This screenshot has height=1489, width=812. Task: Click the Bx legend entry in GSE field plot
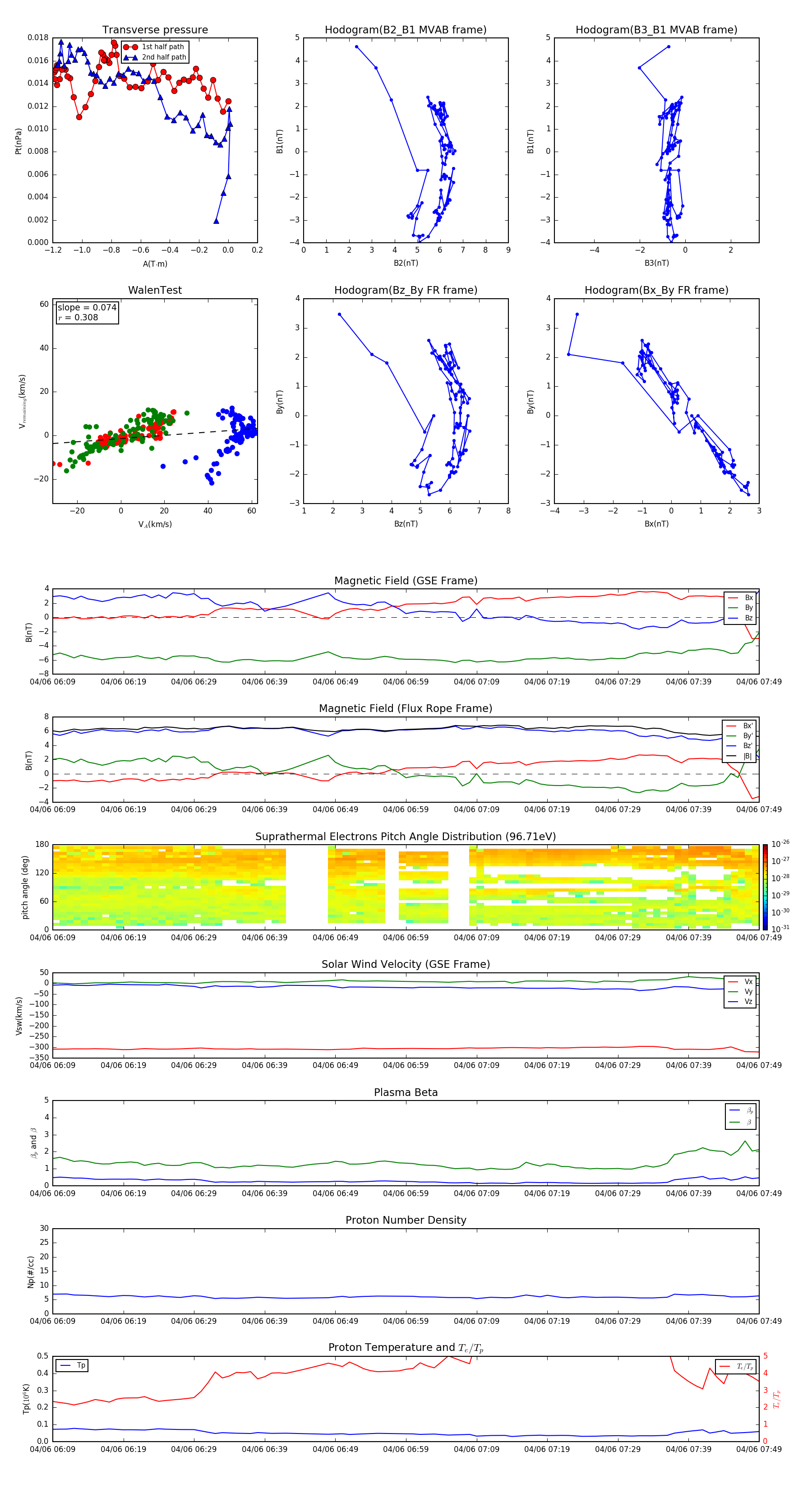(x=741, y=598)
